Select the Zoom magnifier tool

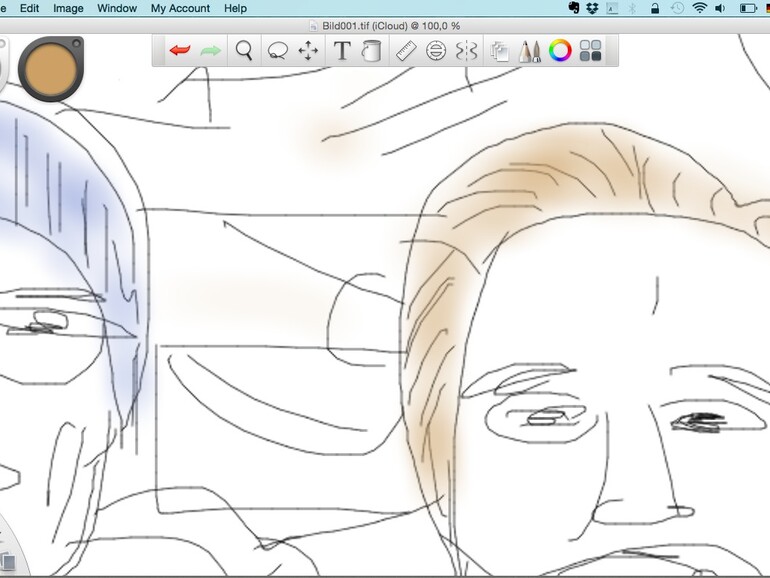click(x=244, y=50)
